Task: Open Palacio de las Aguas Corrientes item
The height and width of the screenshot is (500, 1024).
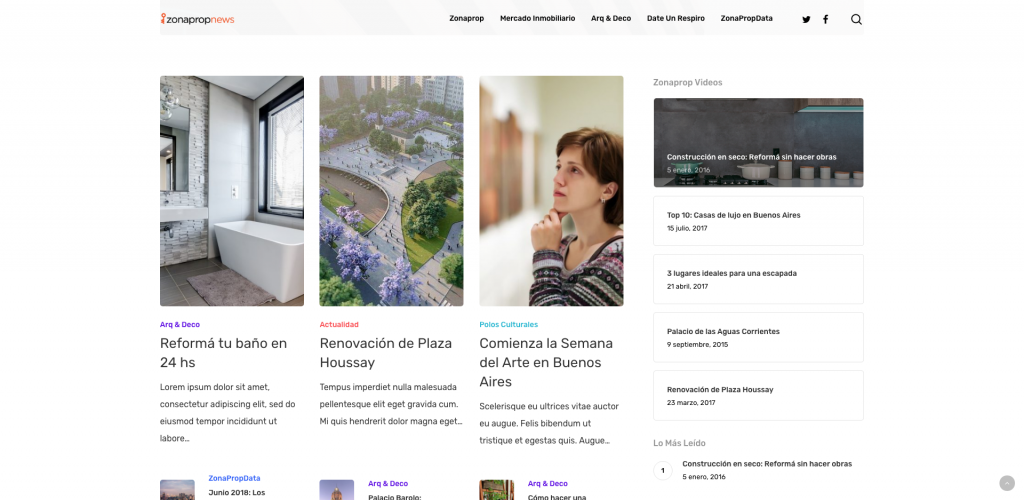Action: (x=758, y=337)
